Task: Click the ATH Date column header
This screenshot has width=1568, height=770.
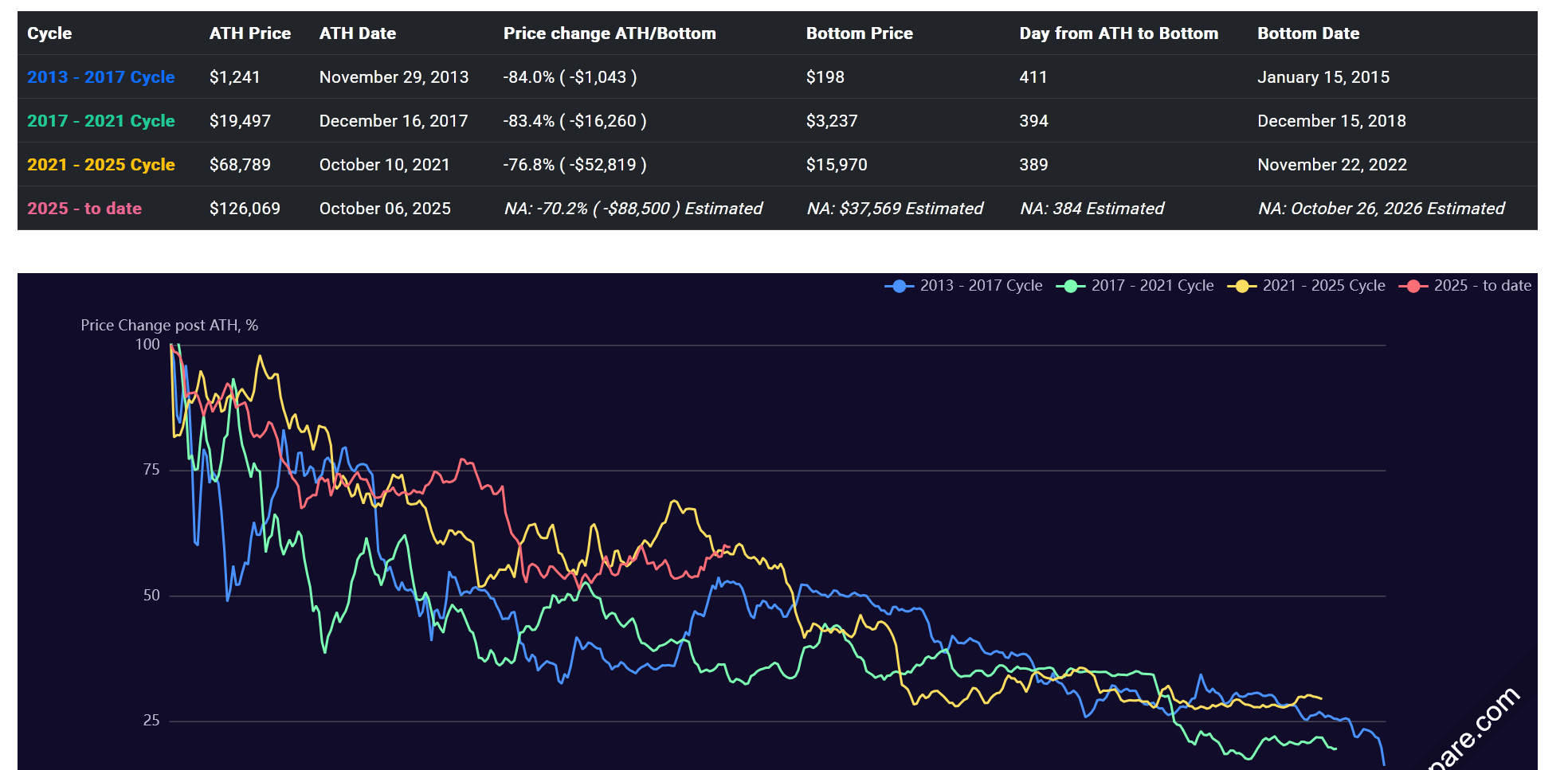Action: point(358,33)
